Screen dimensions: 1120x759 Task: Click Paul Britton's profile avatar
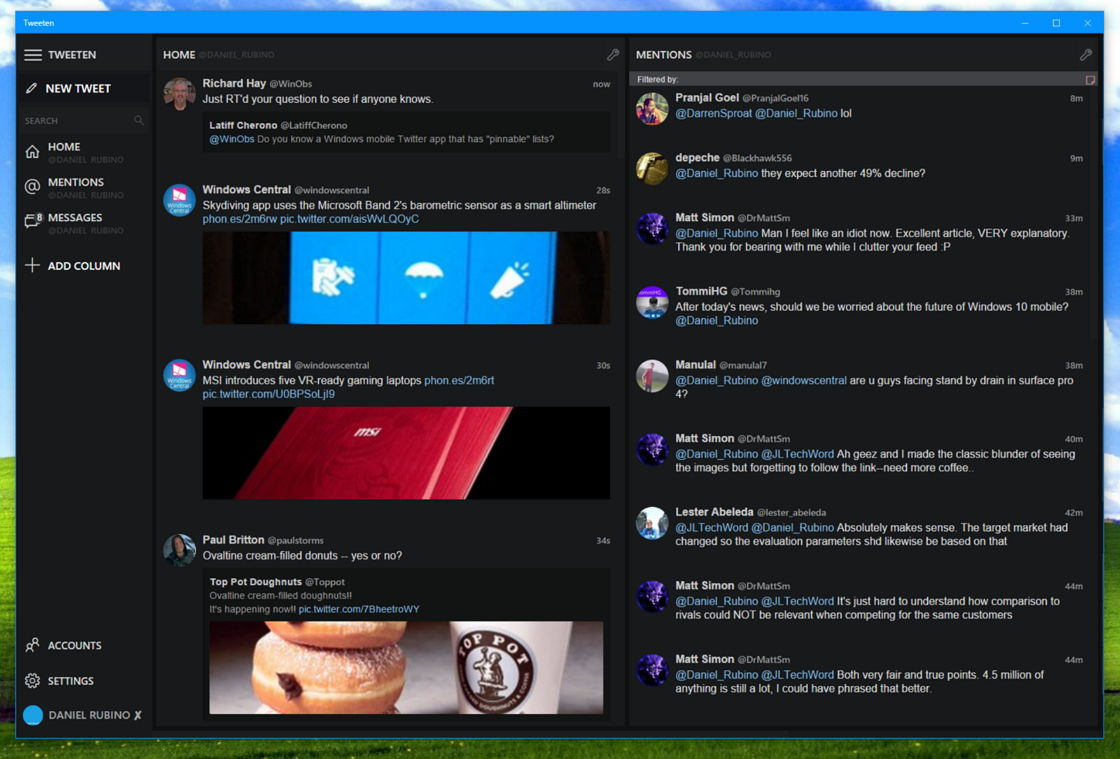(179, 550)
